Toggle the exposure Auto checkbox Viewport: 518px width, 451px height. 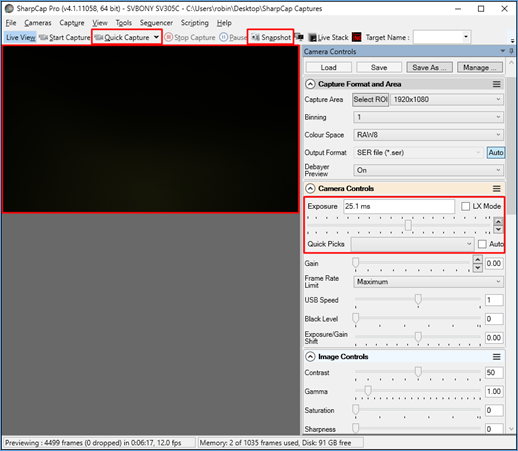coord(482,244)
